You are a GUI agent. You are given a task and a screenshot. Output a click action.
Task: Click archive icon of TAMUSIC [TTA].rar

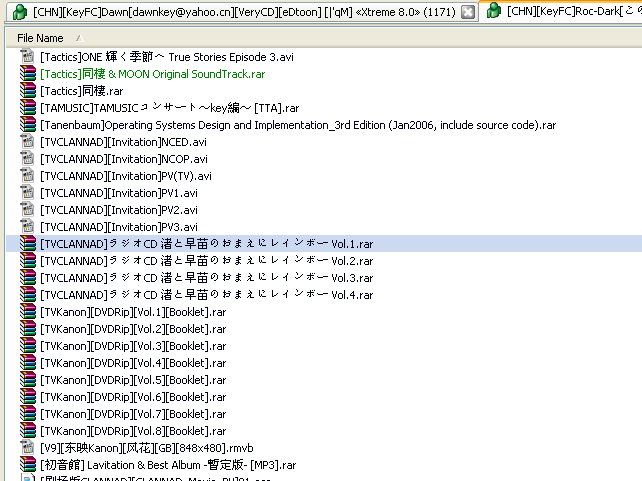tap(27, 108)
